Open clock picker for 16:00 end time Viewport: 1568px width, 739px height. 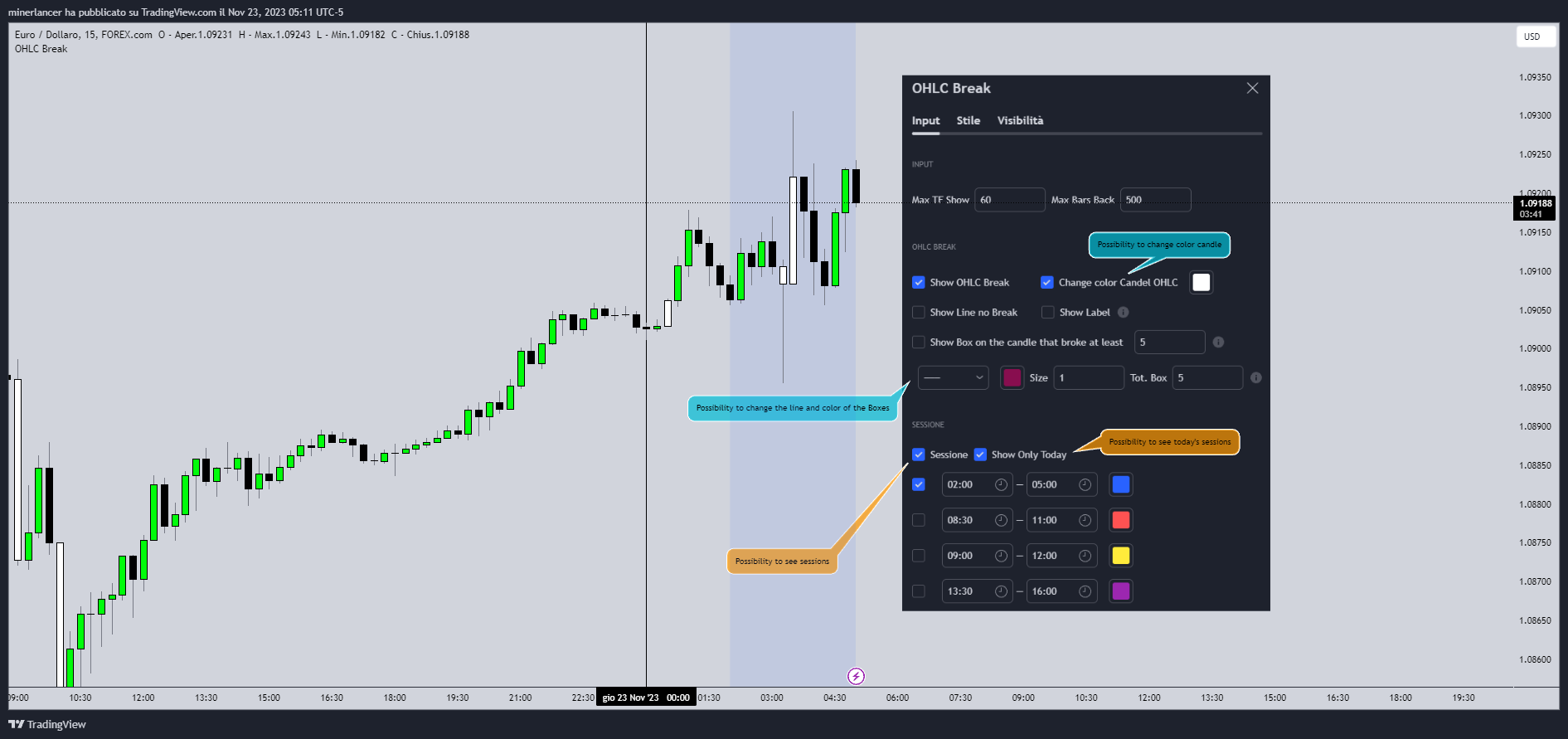1085,591
